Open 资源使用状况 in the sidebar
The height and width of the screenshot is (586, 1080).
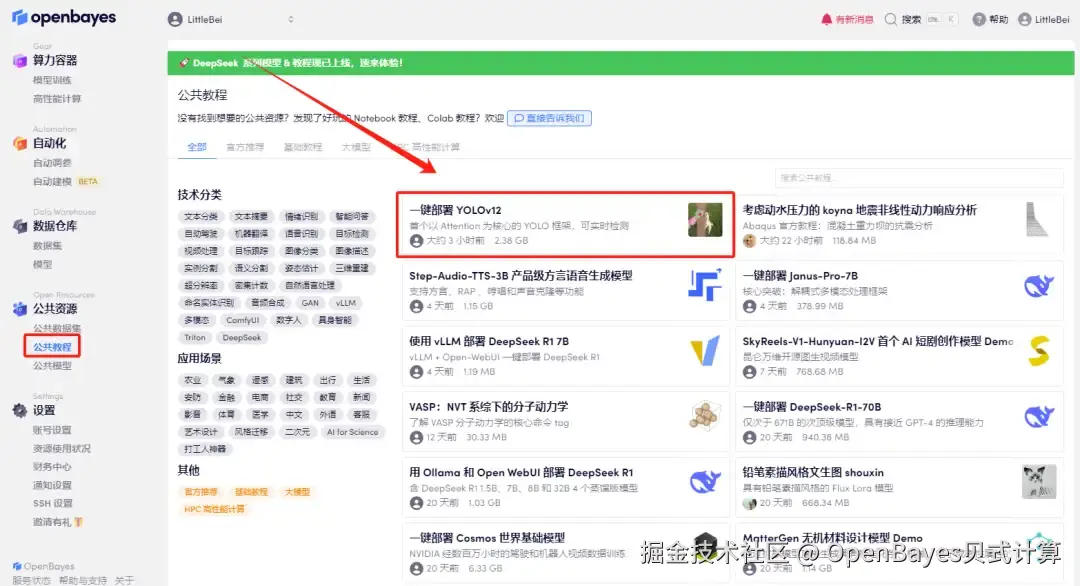[62, 448]
